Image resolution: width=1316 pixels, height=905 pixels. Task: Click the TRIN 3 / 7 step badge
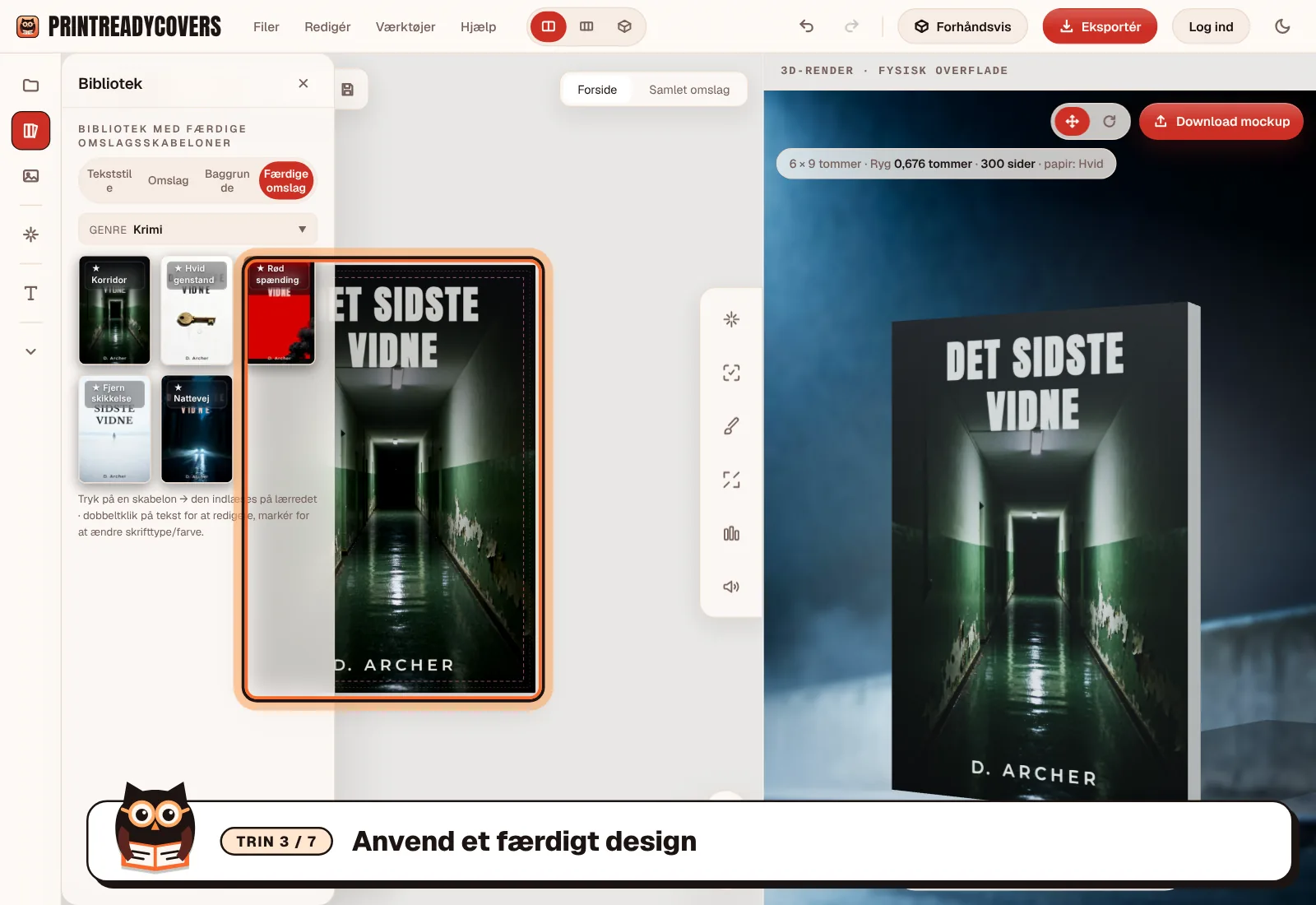click(x=276, y=841)
